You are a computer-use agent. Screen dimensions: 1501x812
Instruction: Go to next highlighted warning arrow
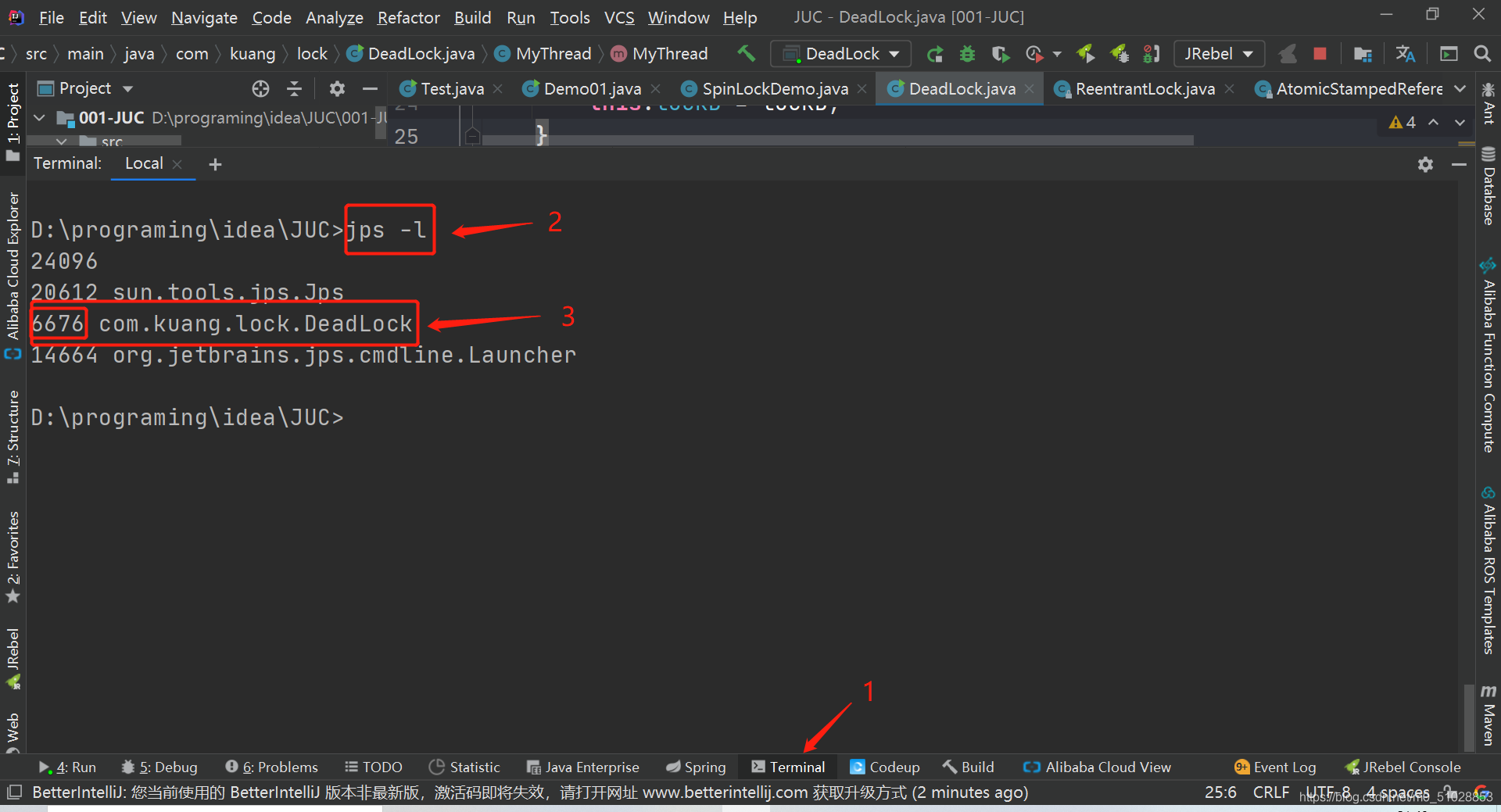(x=1460, y=122)
